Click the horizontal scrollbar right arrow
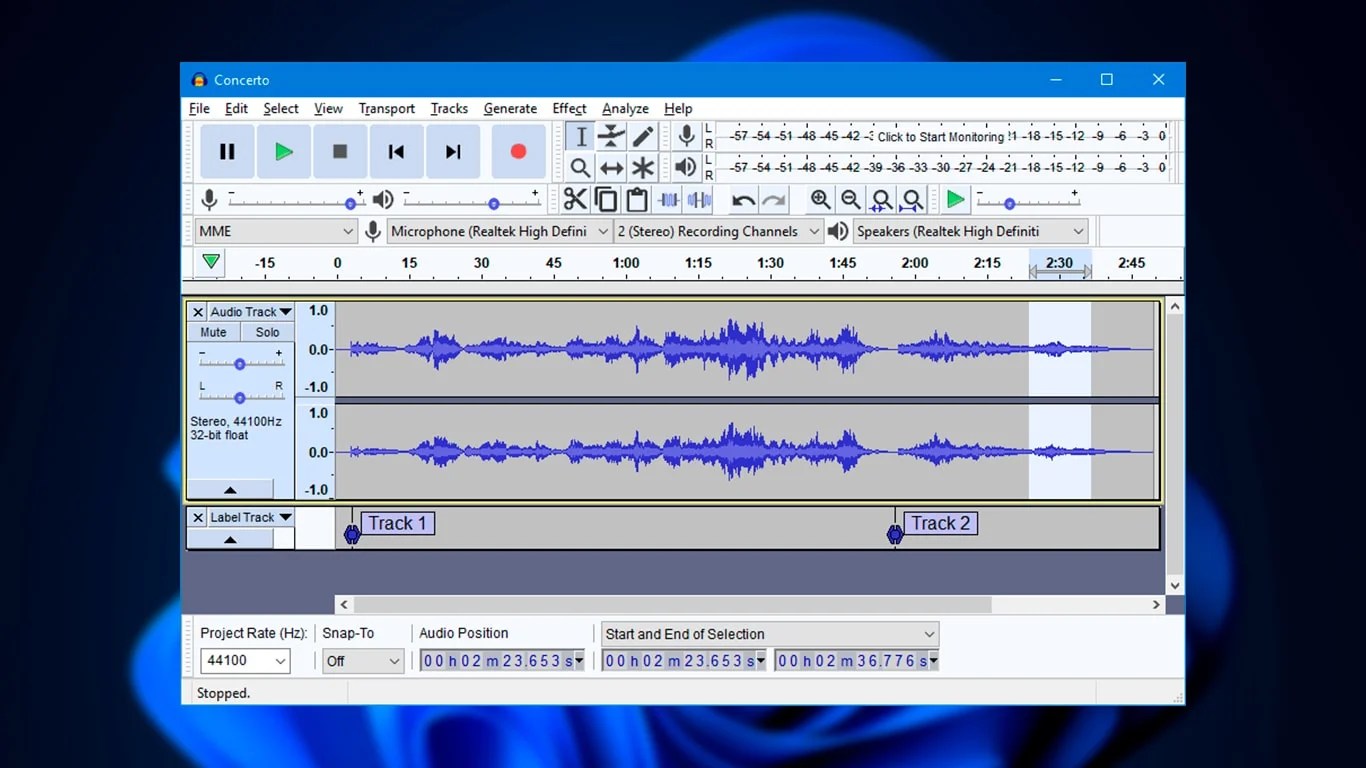The image size is (1366, 768). point(1156,604)
